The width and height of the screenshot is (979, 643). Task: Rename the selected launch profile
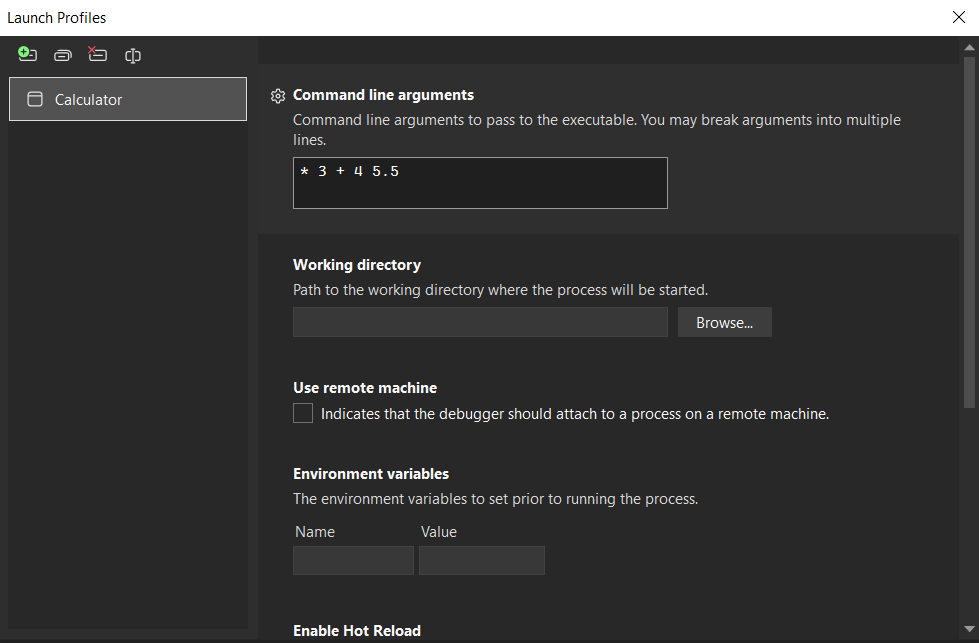tap(132, 56)
